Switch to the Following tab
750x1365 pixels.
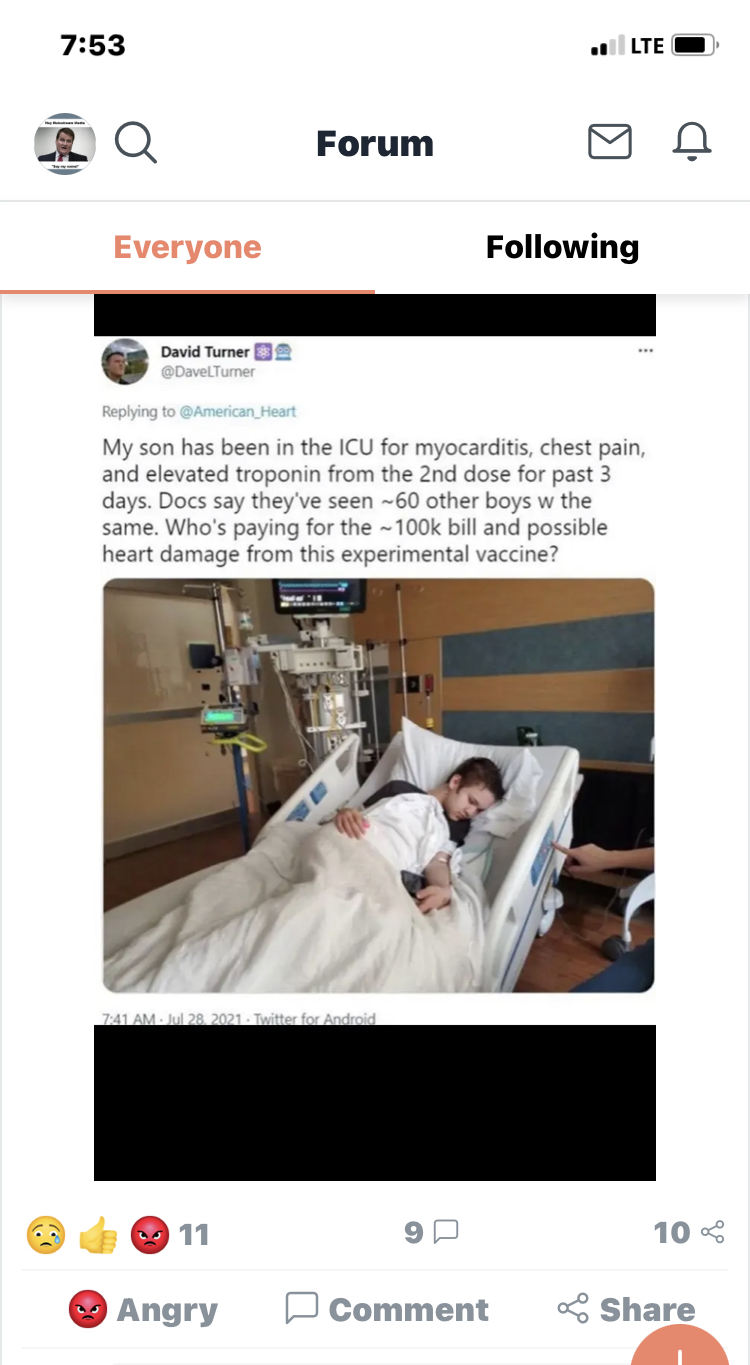(x=562, y=247)
